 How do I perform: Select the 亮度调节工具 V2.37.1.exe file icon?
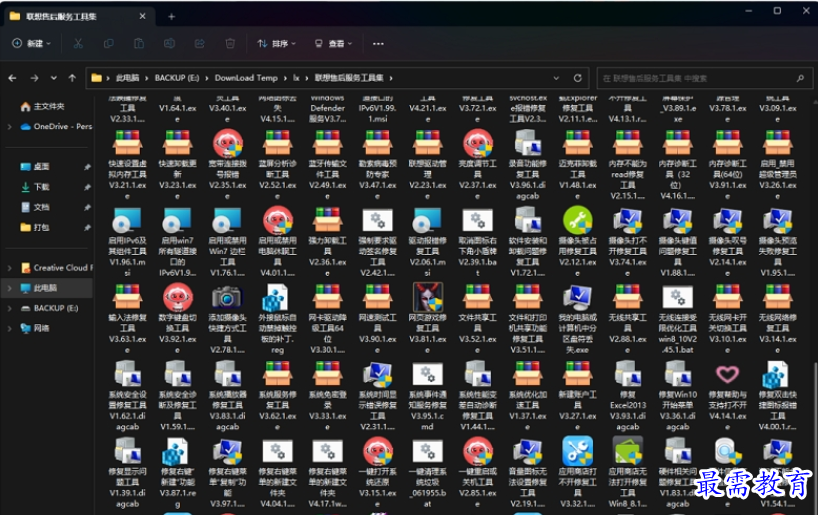click(477, 143)
